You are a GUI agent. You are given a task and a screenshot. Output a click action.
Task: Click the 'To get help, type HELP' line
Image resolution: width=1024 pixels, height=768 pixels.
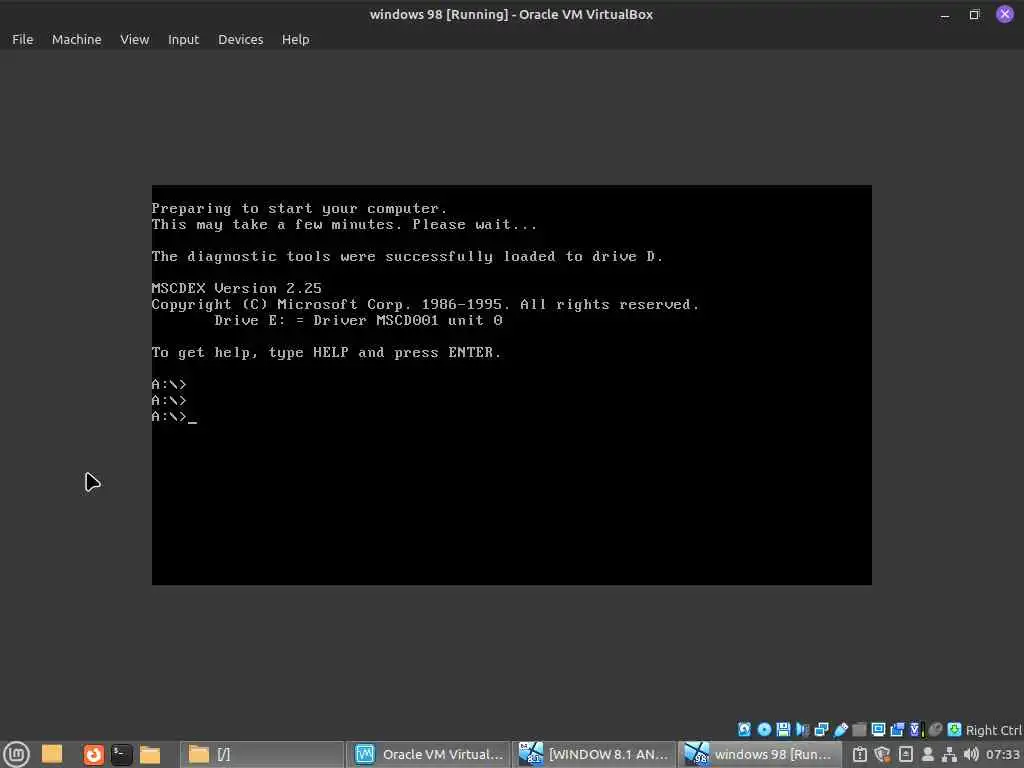(x=326, y=353)
